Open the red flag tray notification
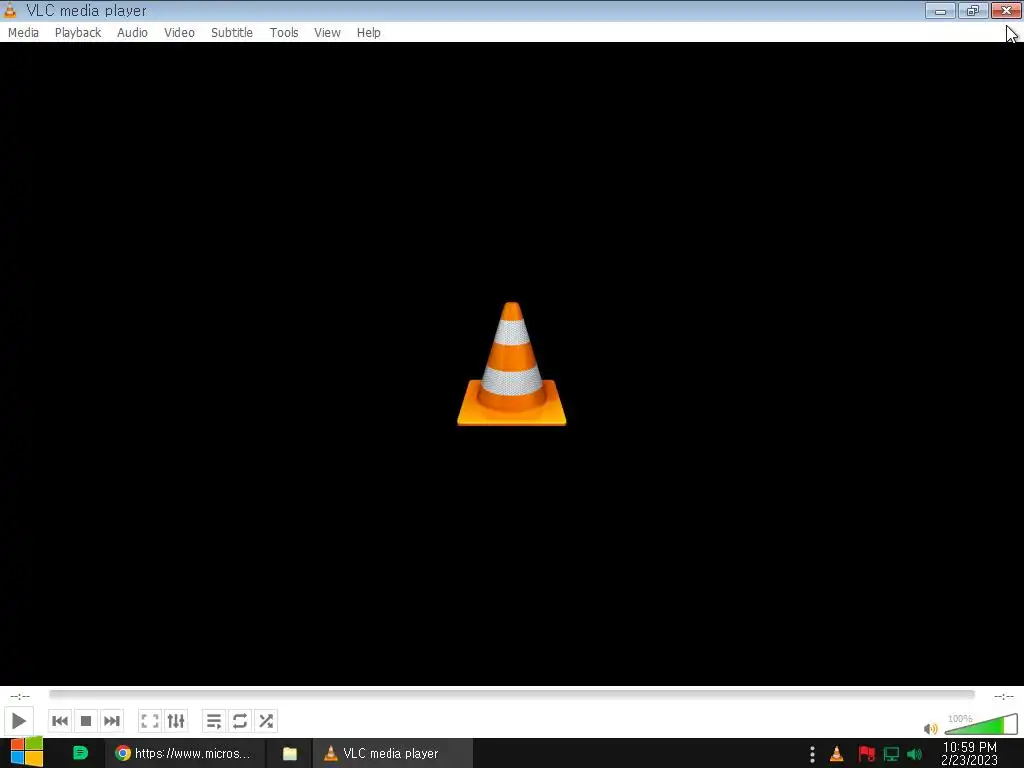1024x768 pixels. (866, 754)
